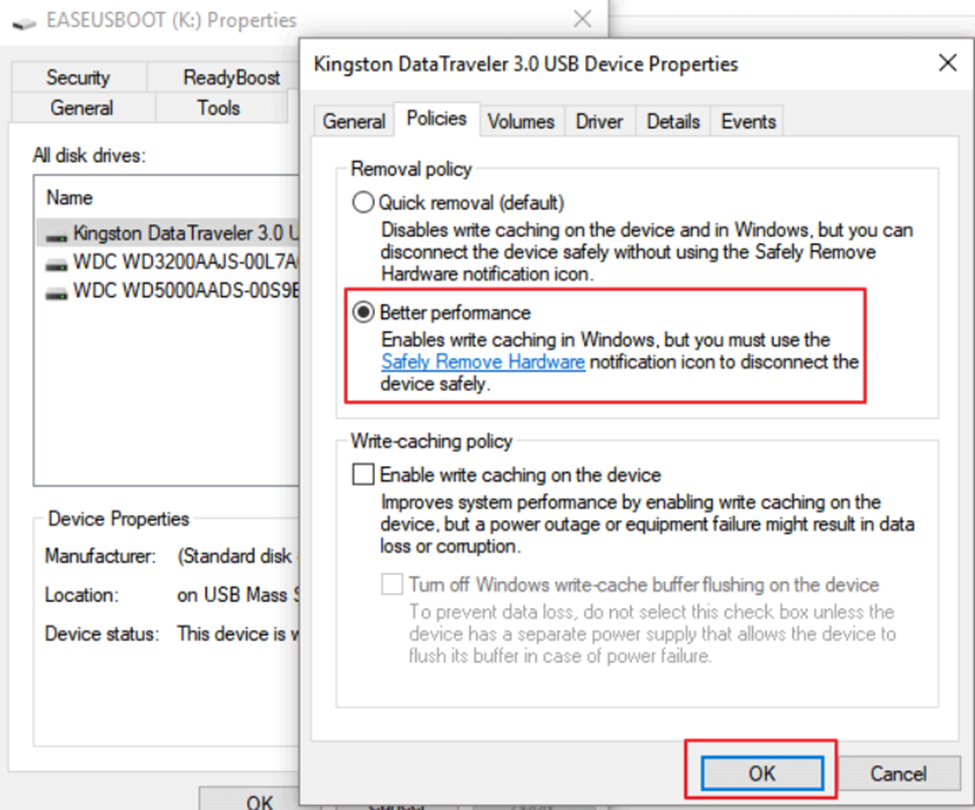
Task: Select Tools tab in EASEUSBOOT Properties
Action: 219,108
